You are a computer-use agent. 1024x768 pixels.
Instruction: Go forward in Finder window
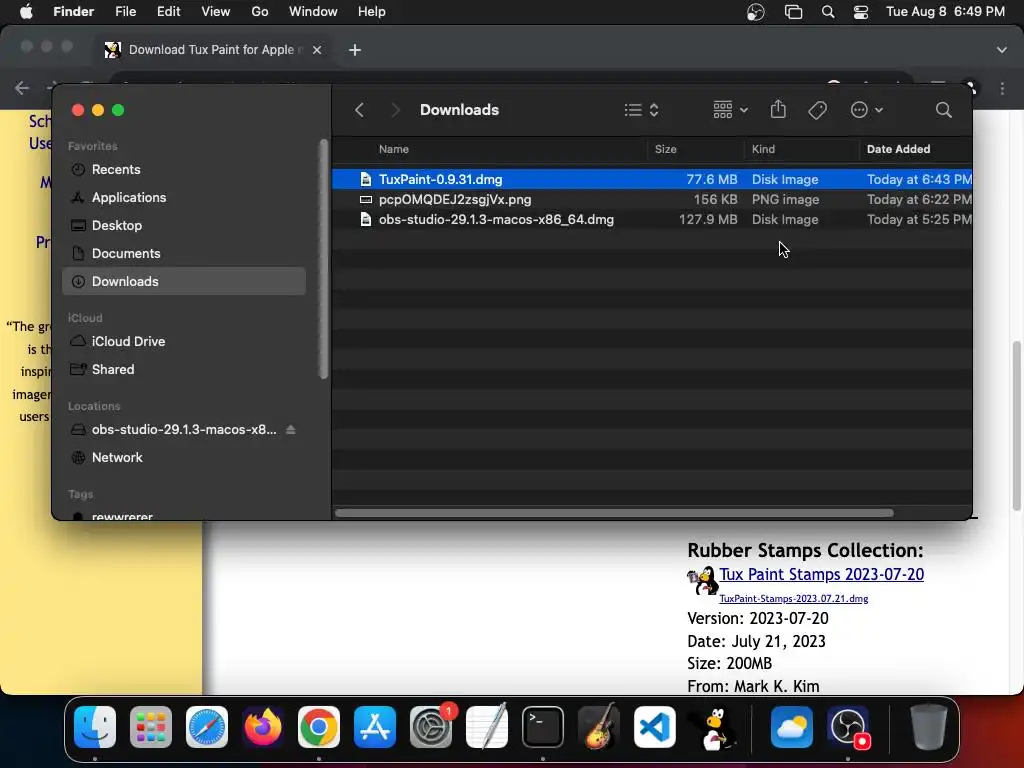(x=394, y=110)
